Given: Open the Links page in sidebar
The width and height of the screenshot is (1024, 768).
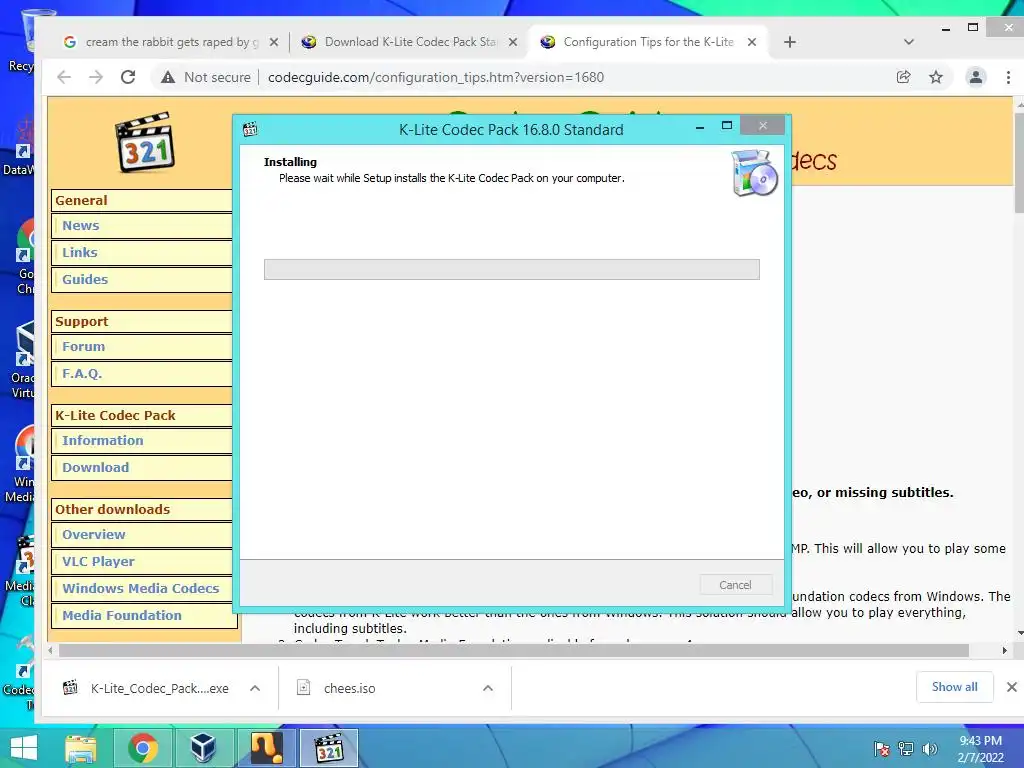Looking at the screenshot, I should click(80, 252).
